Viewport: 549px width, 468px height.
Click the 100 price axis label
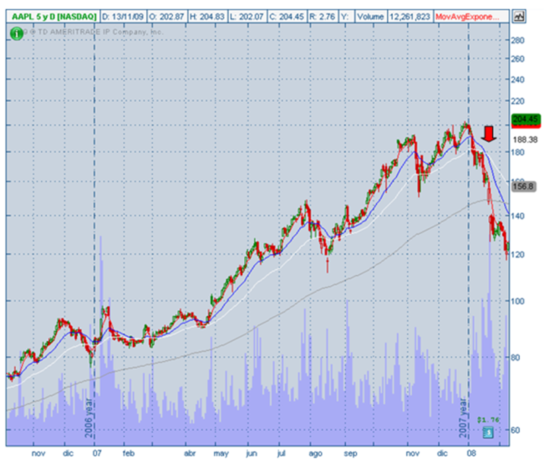click(517, 301)
